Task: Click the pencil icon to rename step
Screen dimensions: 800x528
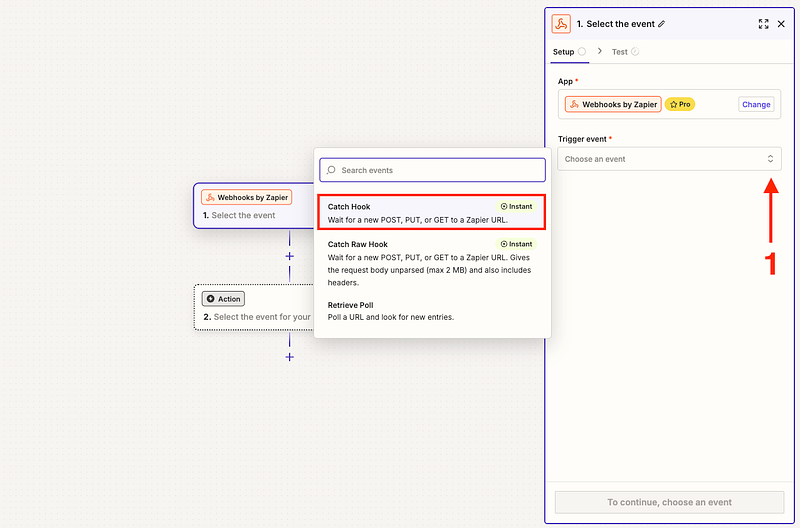Action: 661,24
